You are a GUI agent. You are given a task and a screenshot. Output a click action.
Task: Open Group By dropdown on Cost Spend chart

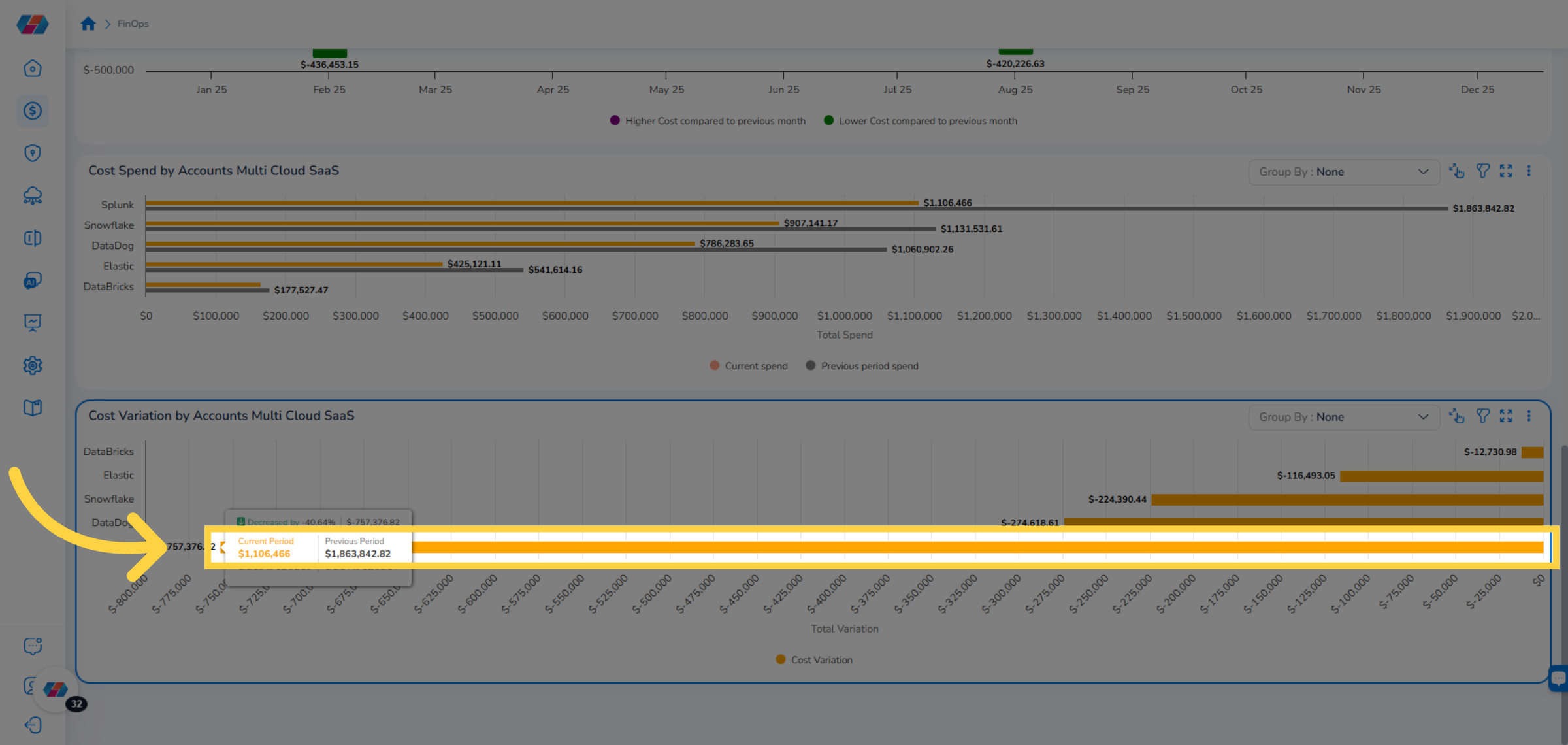pyautogui.click(x=1343, y=172)
